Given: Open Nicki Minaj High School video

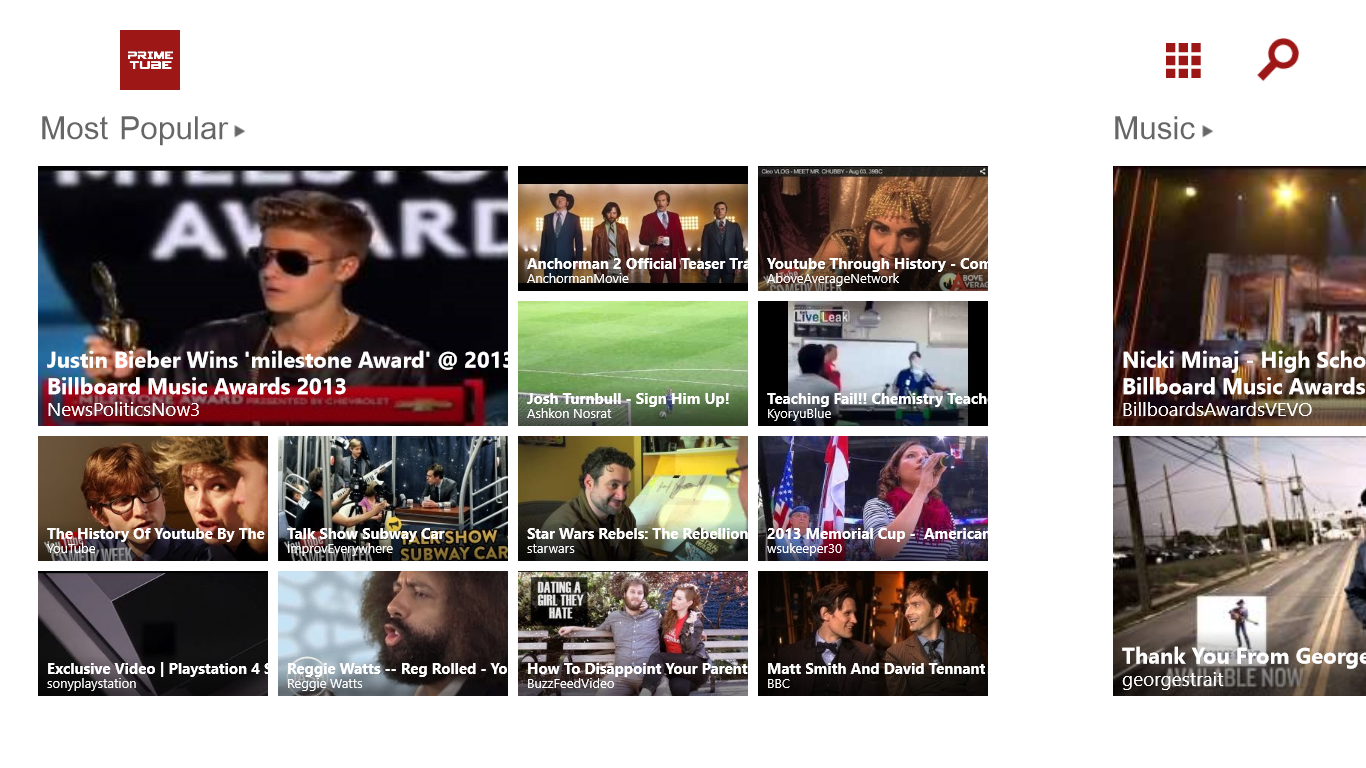Looking at the screenshot, I should pyautogui.click(x=1239, y=295).
